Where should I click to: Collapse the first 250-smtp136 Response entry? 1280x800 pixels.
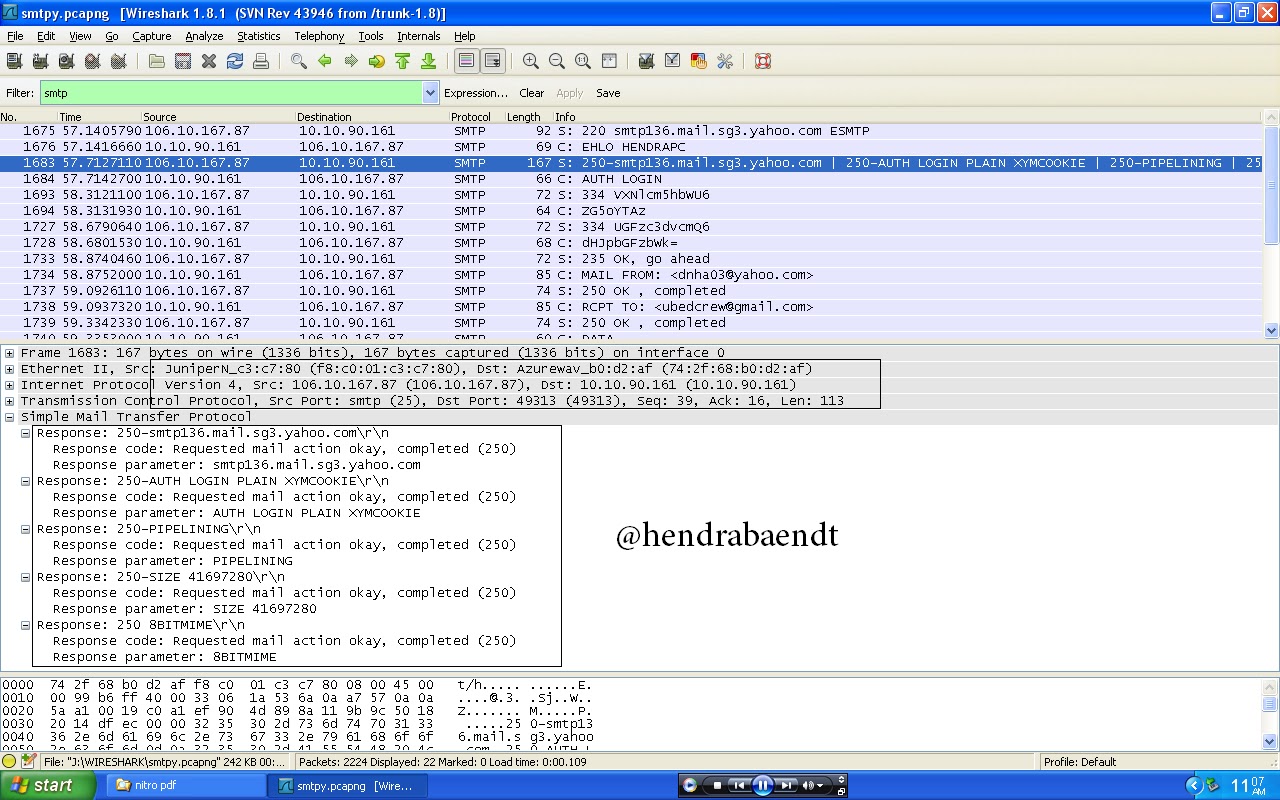pos(24,432)
